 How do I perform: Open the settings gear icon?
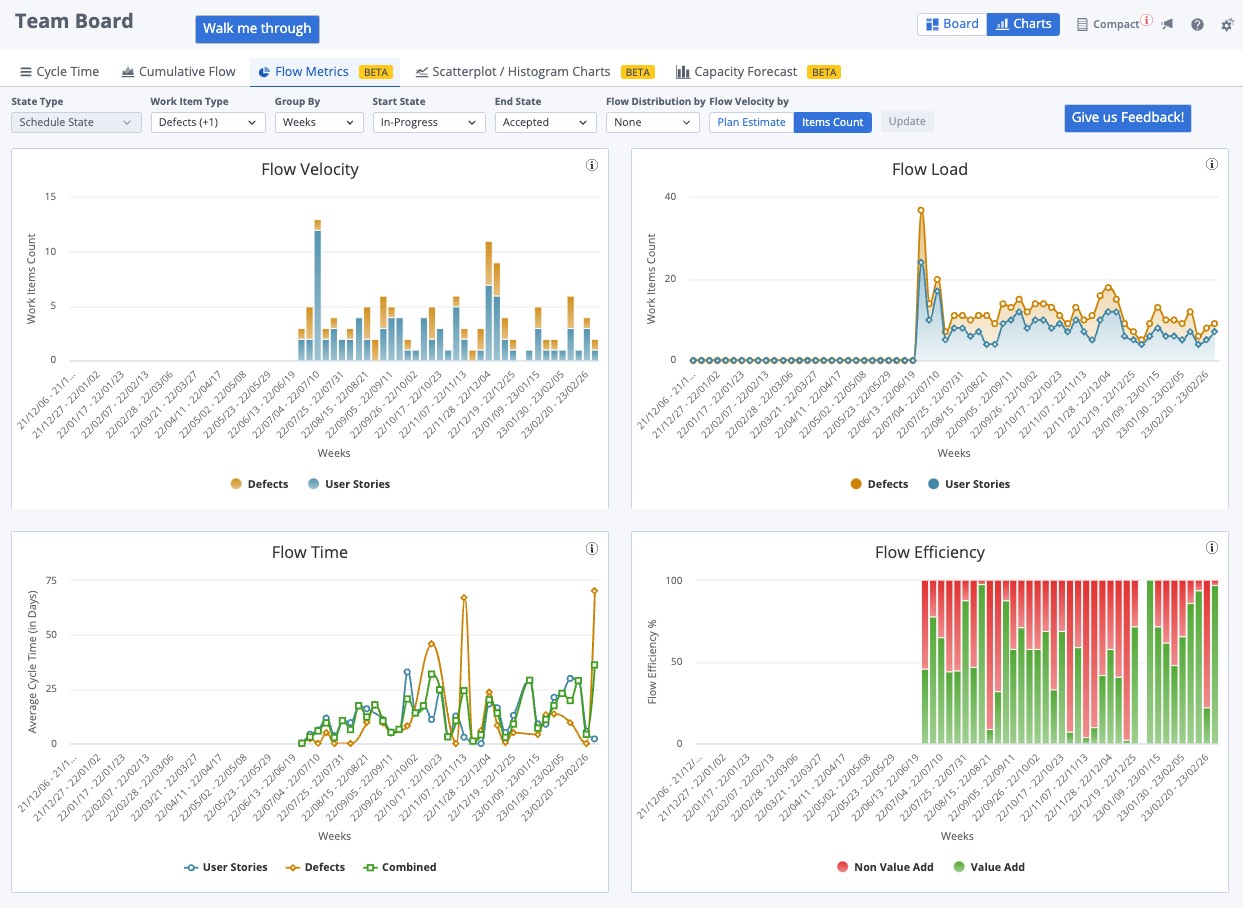1227,25
